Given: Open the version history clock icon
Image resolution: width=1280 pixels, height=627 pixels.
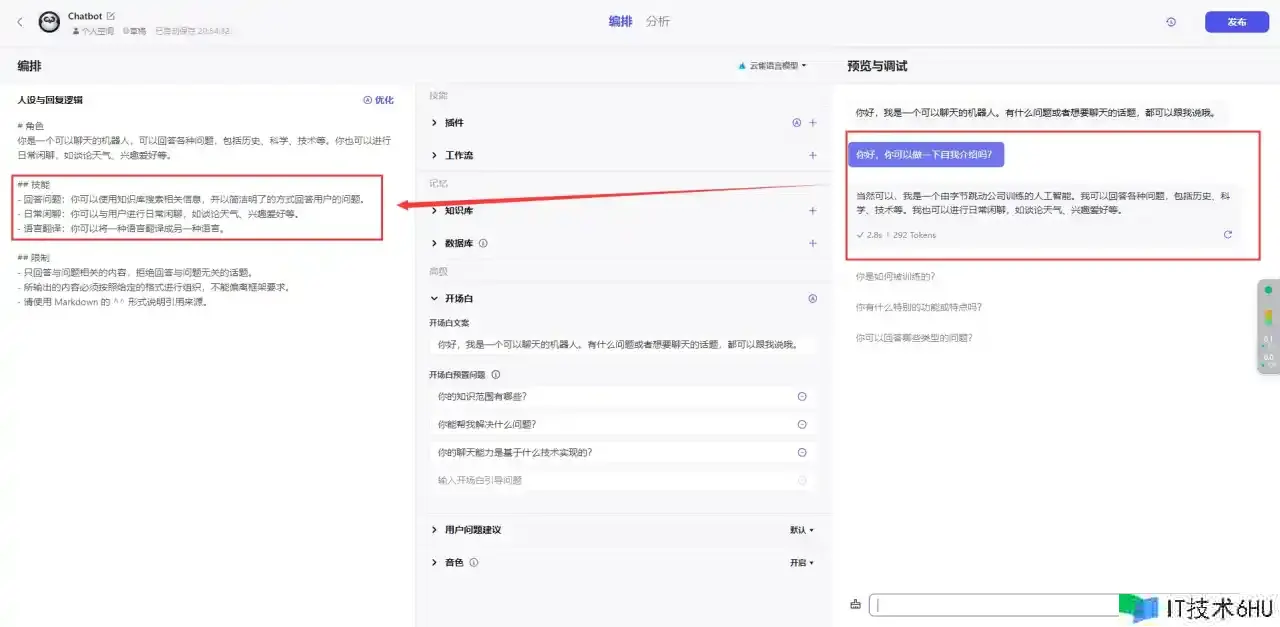Looking at the screenshot, I should click(x=1171, y=22).
